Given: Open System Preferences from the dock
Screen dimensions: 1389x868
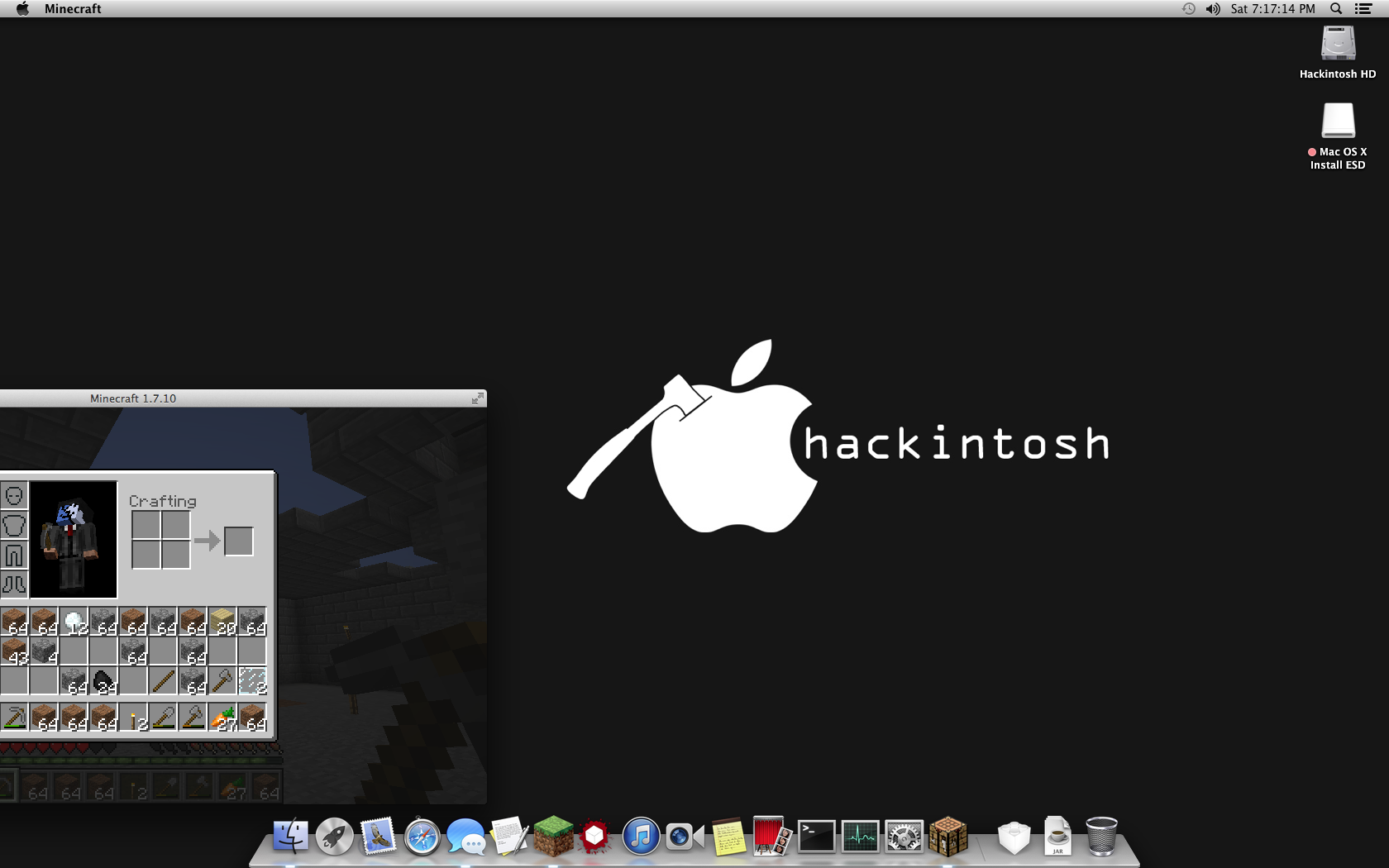Looking at the screenshot, I should tap(904, 837).
